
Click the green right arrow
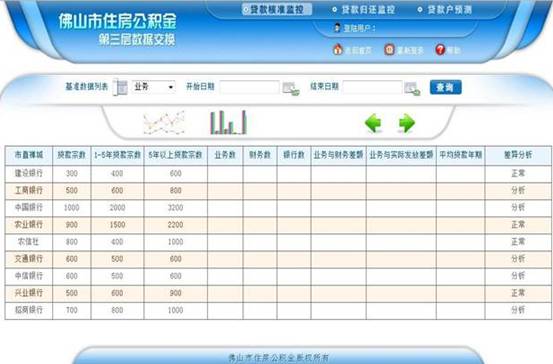(407, 123)
